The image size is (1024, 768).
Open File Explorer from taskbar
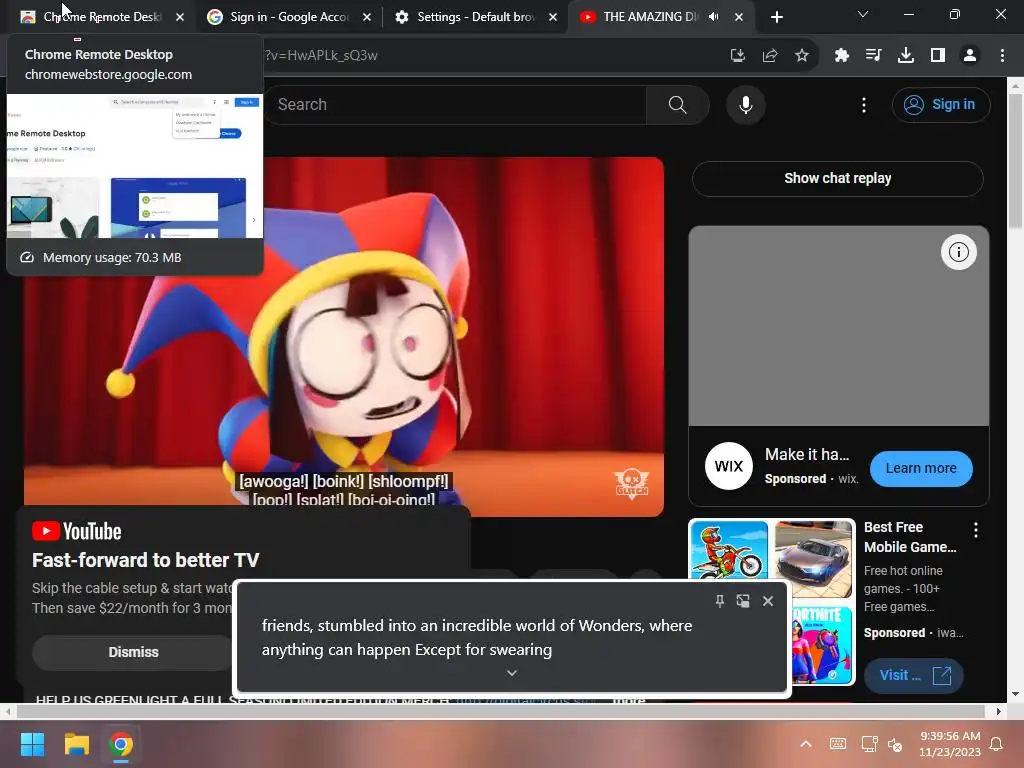pos(76,744)
